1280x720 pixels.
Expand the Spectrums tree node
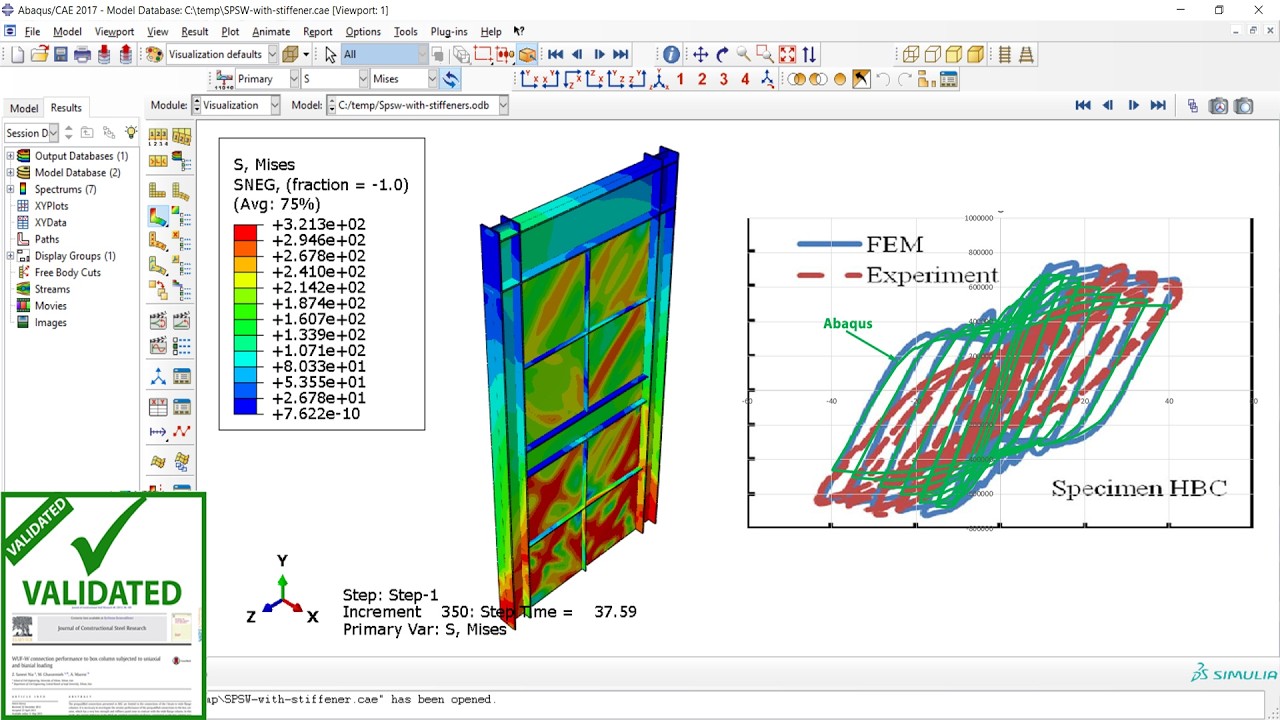tap(10, 189)
